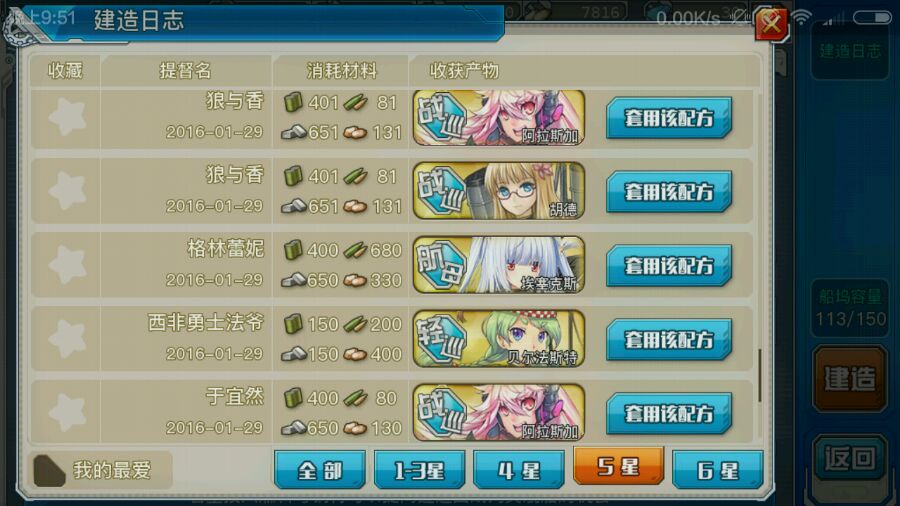The width and height of the screenshot is (900, 506).
Task: Filter by 1-3星 rarity
Action: pyautogui.click(x=420, y=470)
